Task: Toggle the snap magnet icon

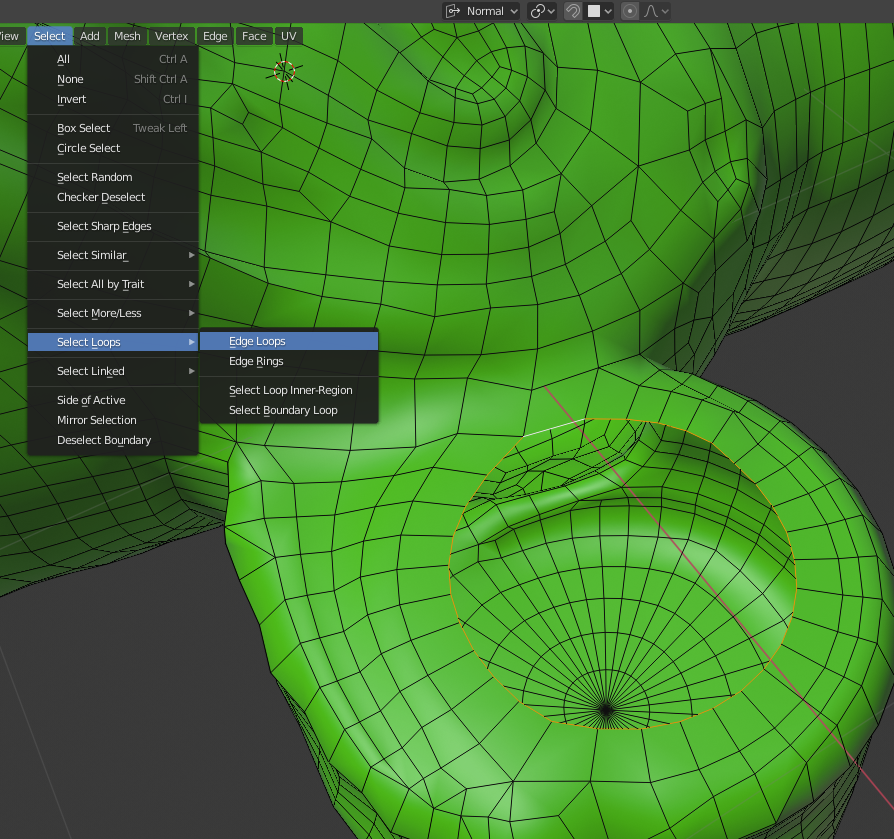Action: pyautogui.click(x=573, y=11)
